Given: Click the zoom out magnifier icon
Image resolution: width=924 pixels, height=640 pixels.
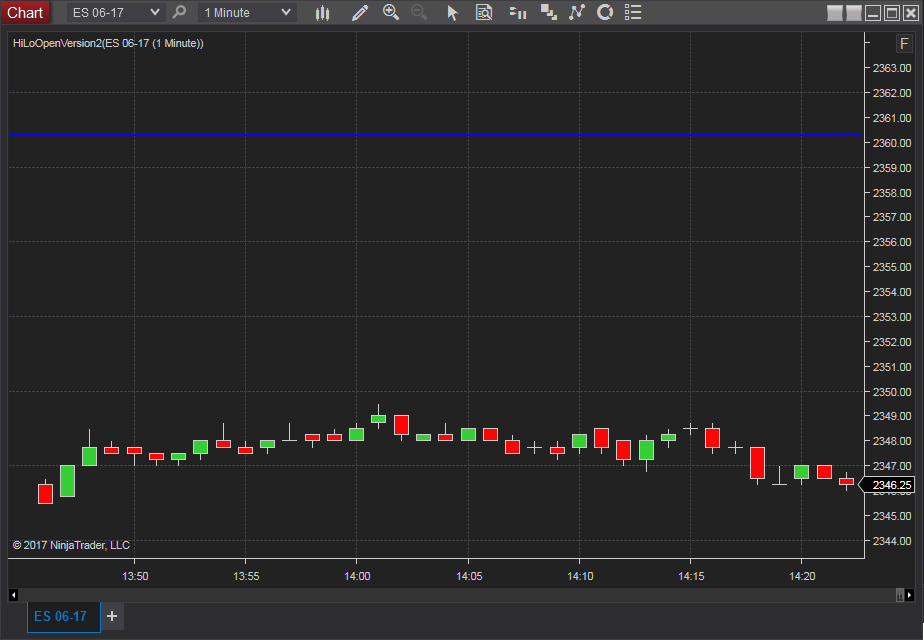Looking at the screenshot, I should click(x=419, y=12).
